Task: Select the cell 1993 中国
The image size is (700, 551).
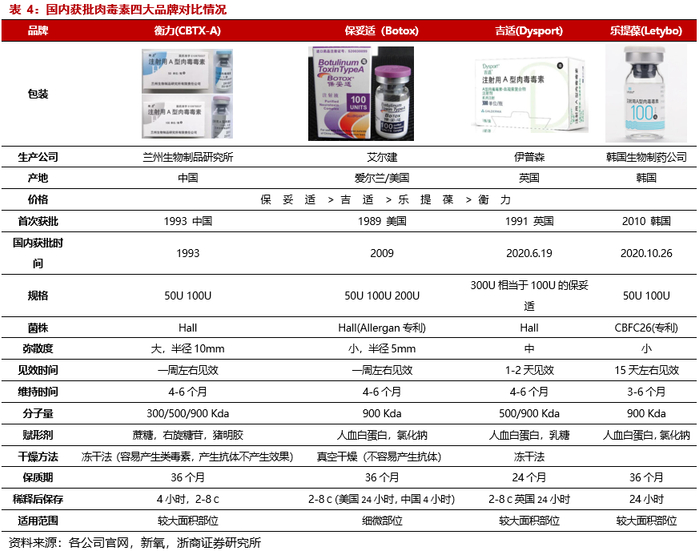Action: point(188,221)
